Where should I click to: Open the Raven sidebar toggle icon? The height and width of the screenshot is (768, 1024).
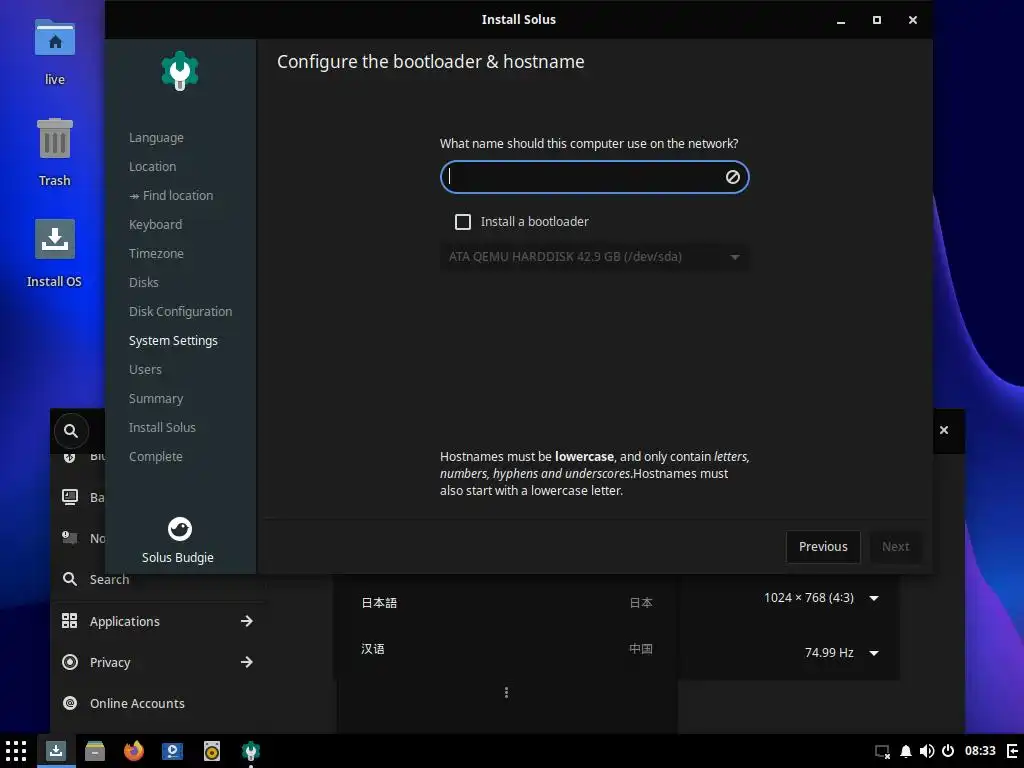(x=1012, y=751)
